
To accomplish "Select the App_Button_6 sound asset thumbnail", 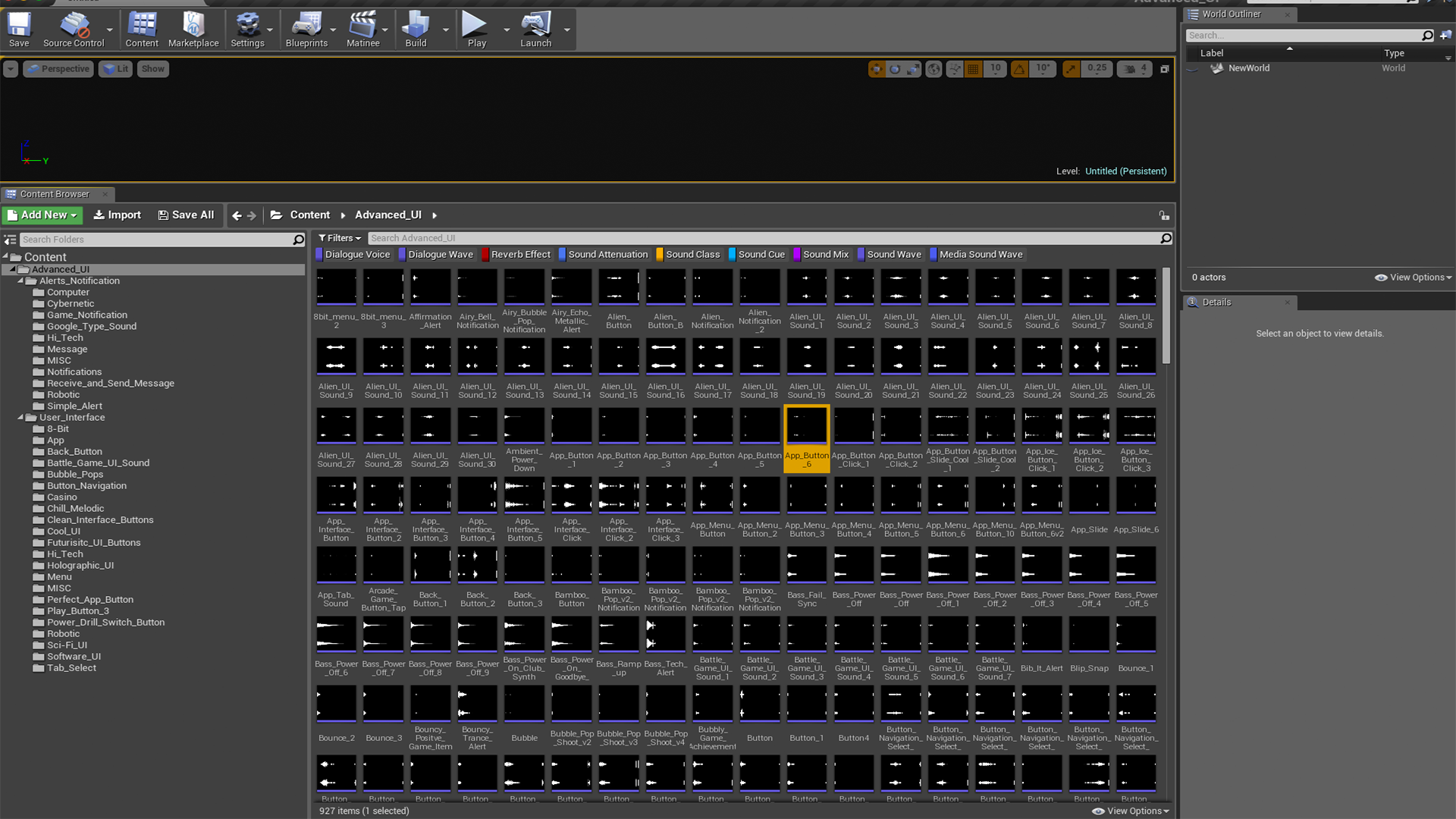I will tap(807, 427).
